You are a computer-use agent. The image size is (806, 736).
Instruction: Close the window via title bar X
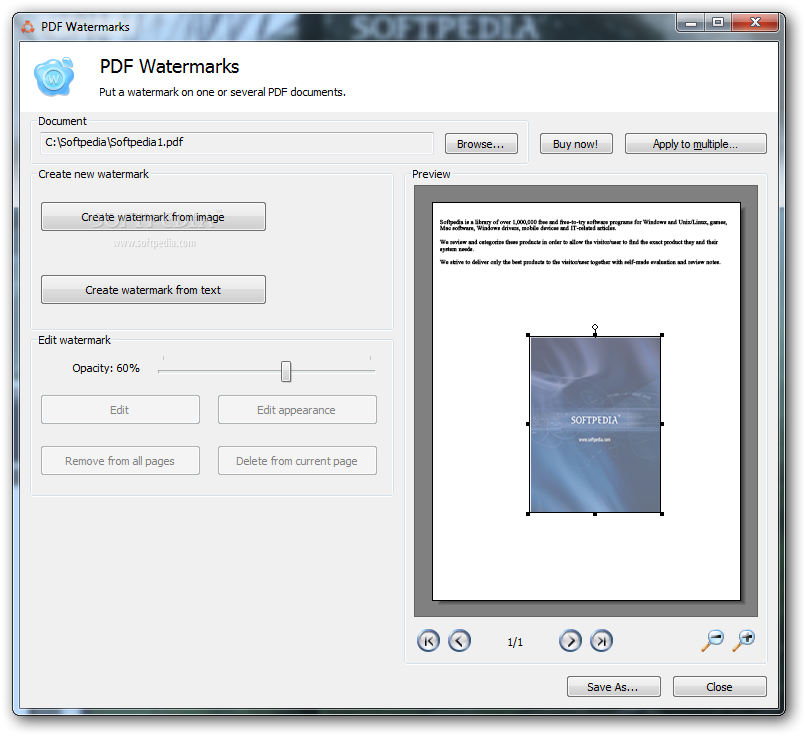pos(755,23)
